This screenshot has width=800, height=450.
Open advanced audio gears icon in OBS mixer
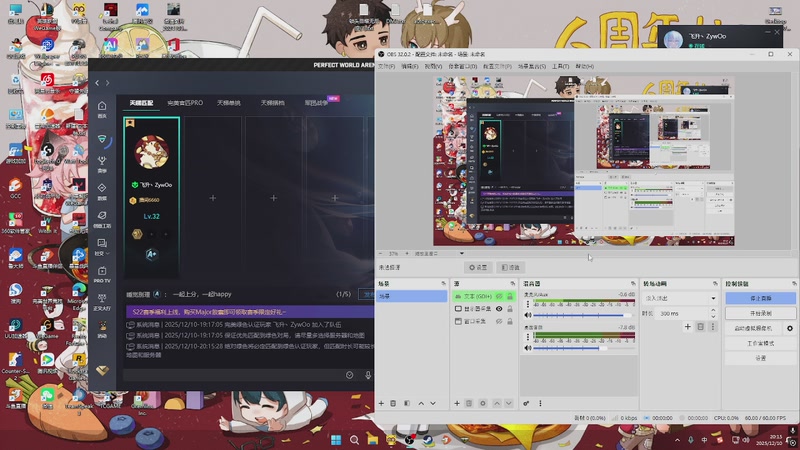point(526,403)
